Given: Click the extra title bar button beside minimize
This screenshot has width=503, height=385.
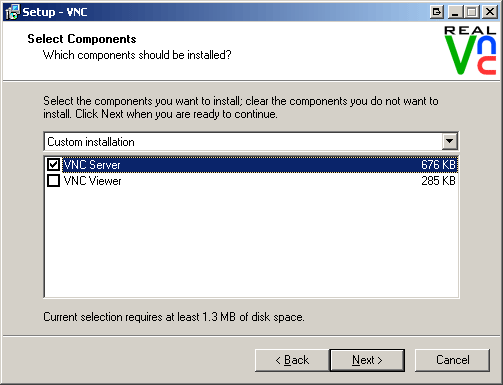Looking at the screenshot, I should [436, 12].
